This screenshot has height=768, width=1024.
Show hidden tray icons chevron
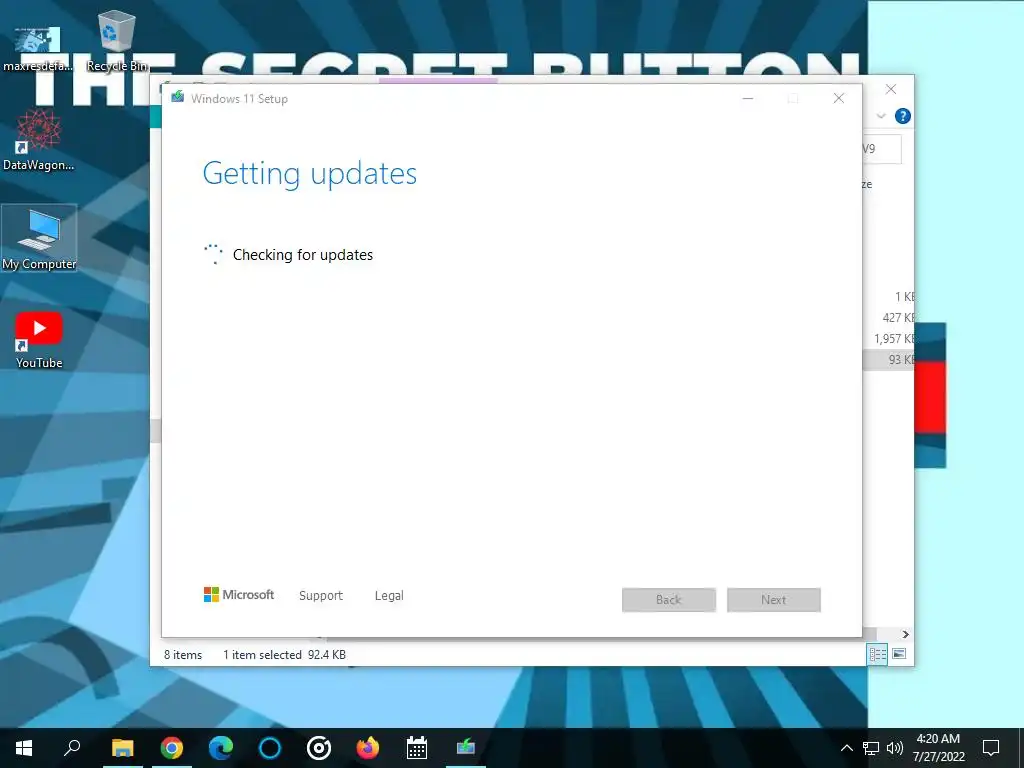846,748
